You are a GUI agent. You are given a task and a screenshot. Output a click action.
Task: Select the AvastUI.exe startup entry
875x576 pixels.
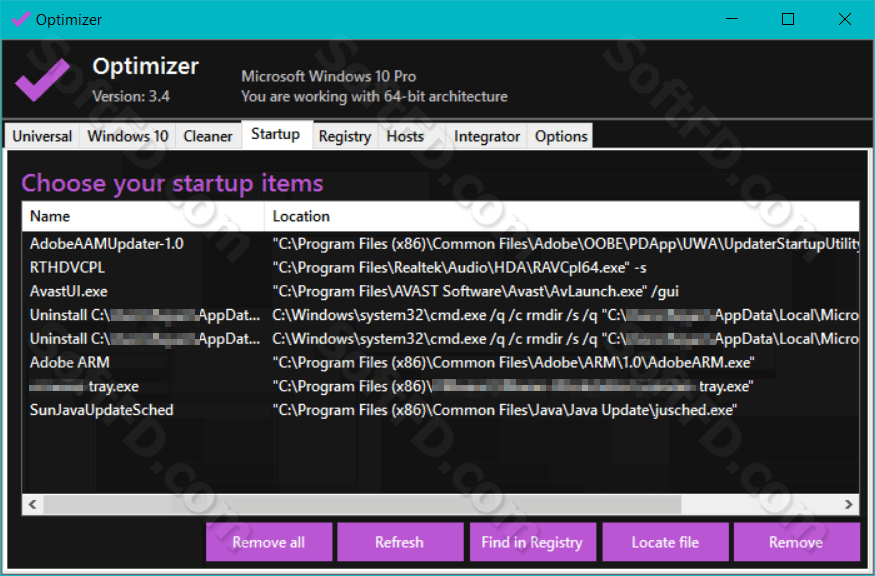coord(69,291)
